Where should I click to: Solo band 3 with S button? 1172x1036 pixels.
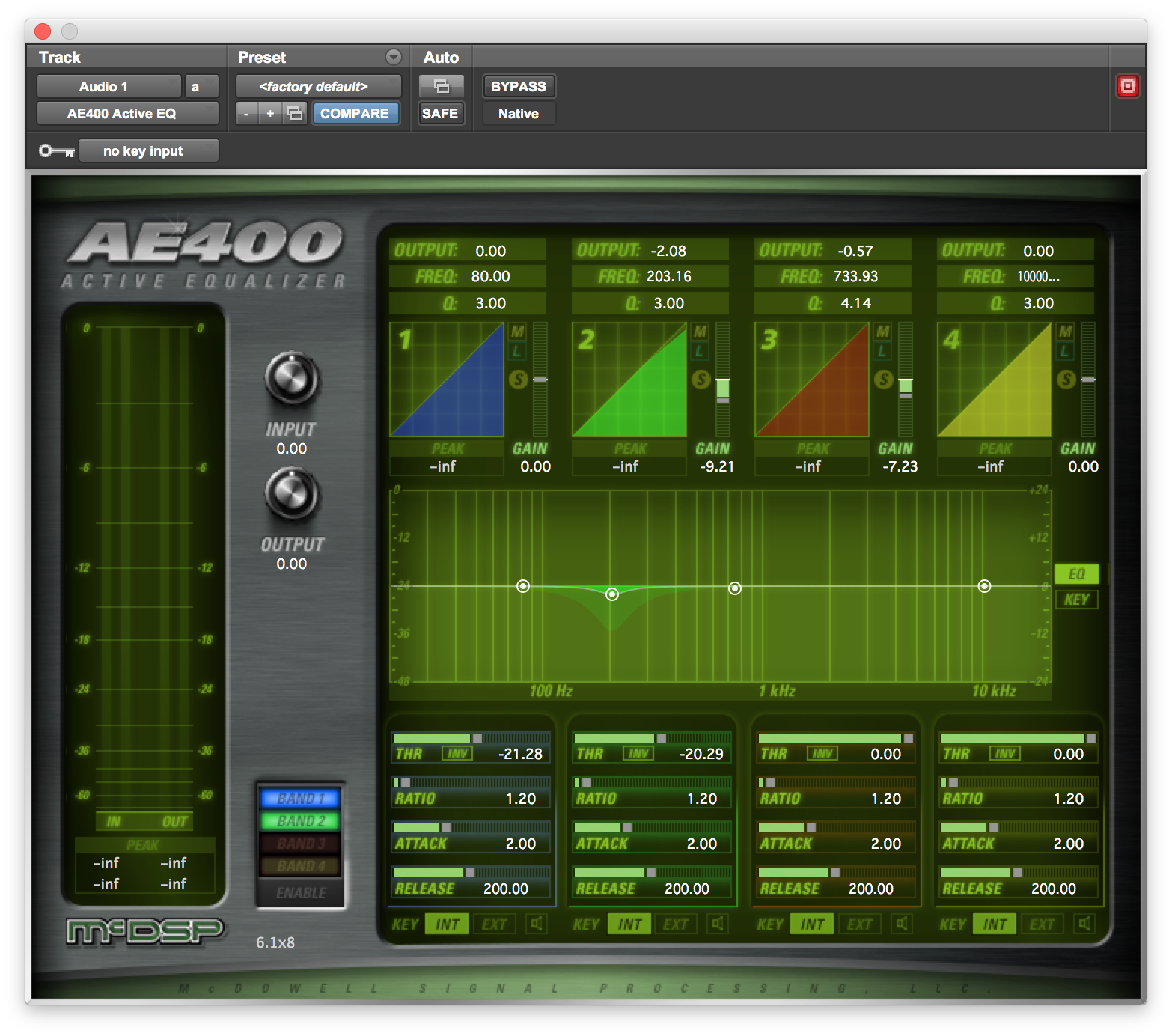click(883, 380)
